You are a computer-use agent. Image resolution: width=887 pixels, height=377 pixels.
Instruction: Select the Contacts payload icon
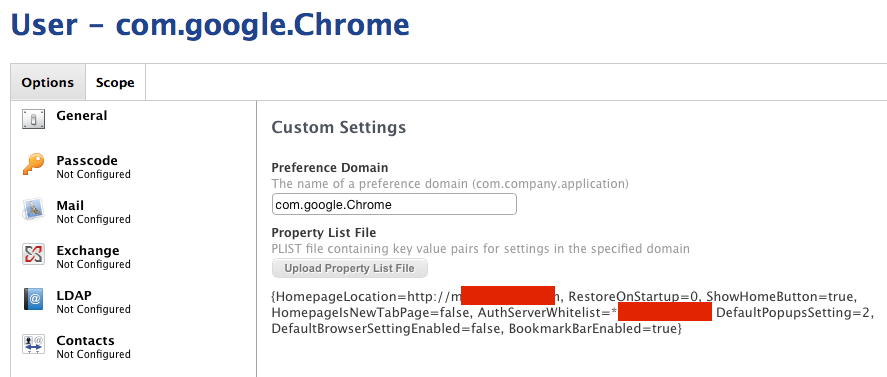33,344
